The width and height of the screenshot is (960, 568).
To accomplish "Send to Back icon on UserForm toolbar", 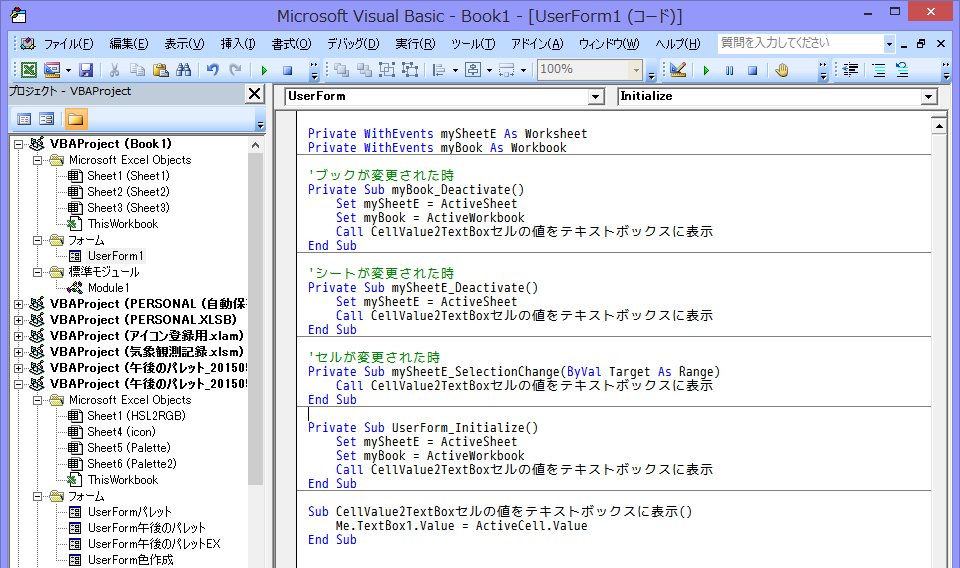I will pyautogui.click(x=364, y=70).
